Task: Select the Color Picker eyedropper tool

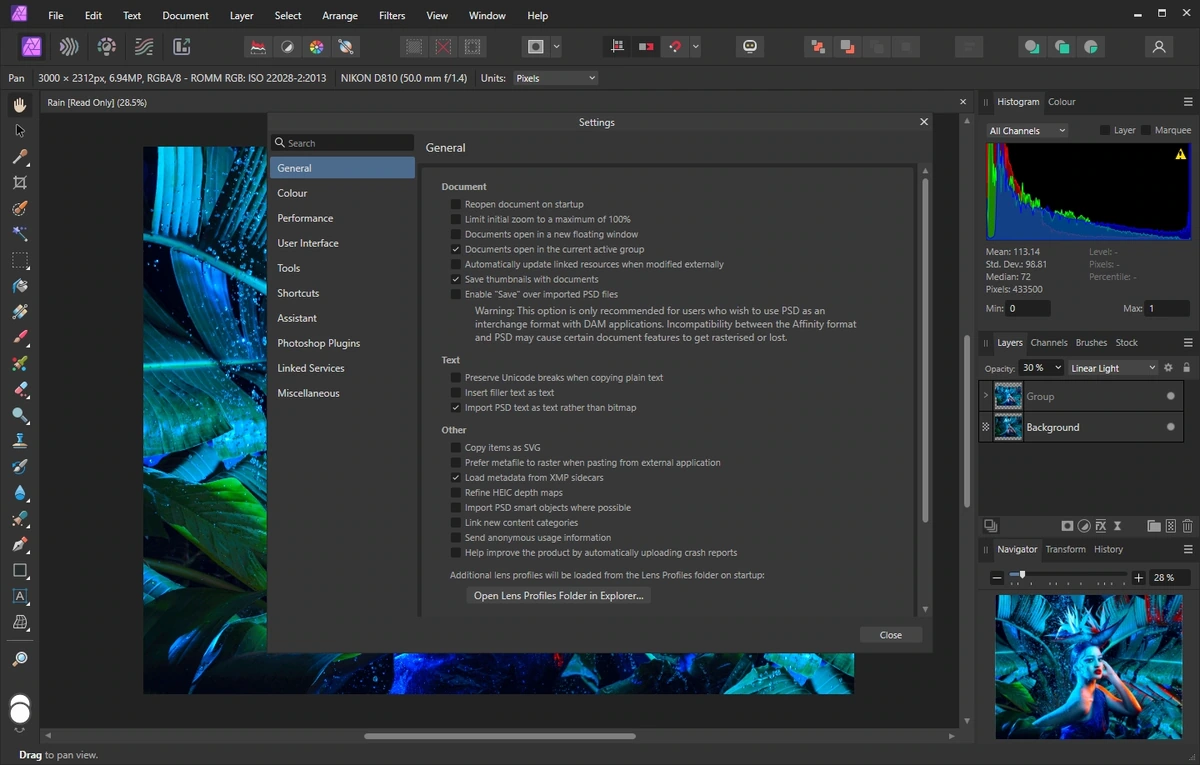Action: point(20,156)
